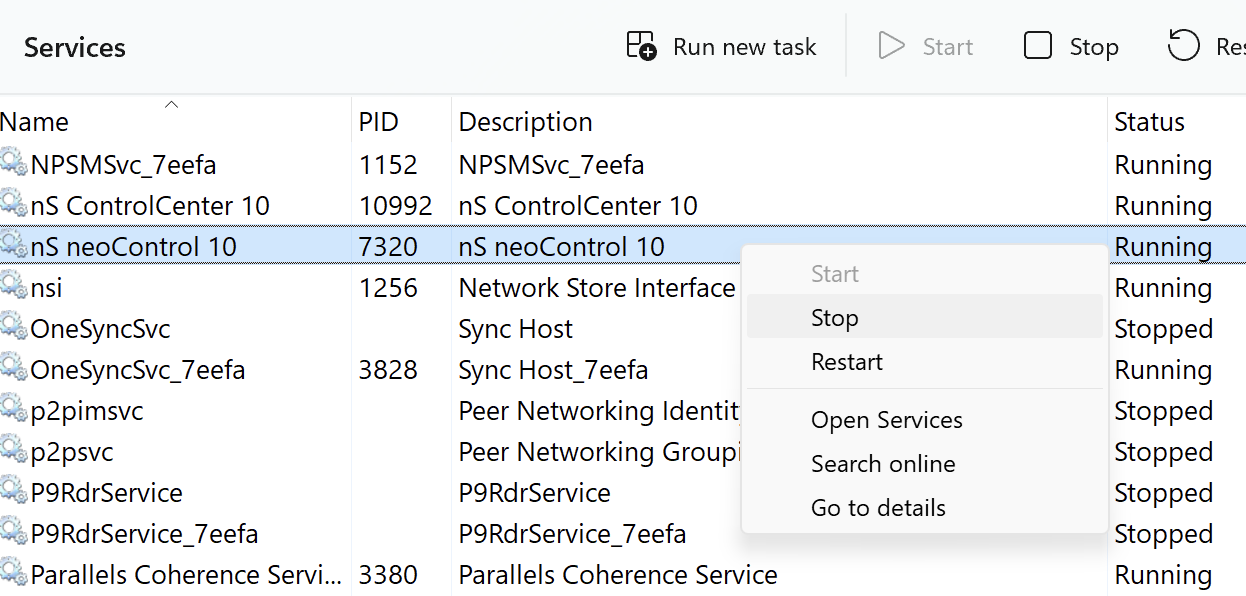Click the gear icon beside P9RdrService
This screenshot has height=596, width=1246.
[x=14, y=492]
